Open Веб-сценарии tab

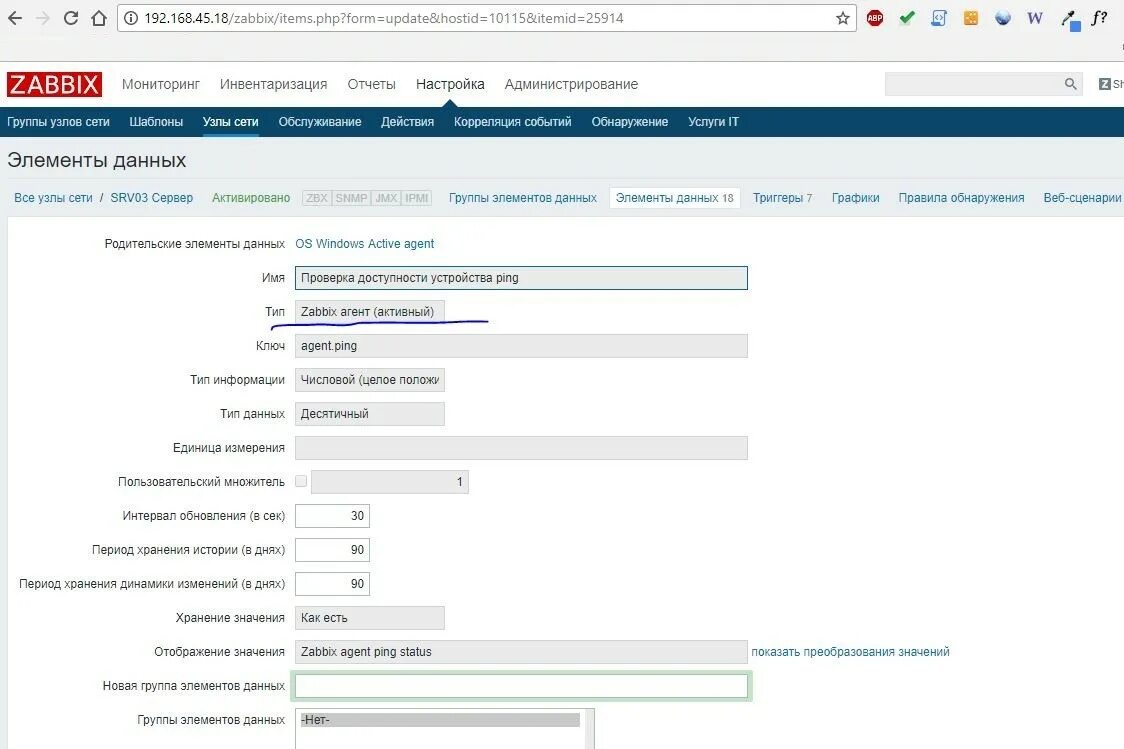1082,198
